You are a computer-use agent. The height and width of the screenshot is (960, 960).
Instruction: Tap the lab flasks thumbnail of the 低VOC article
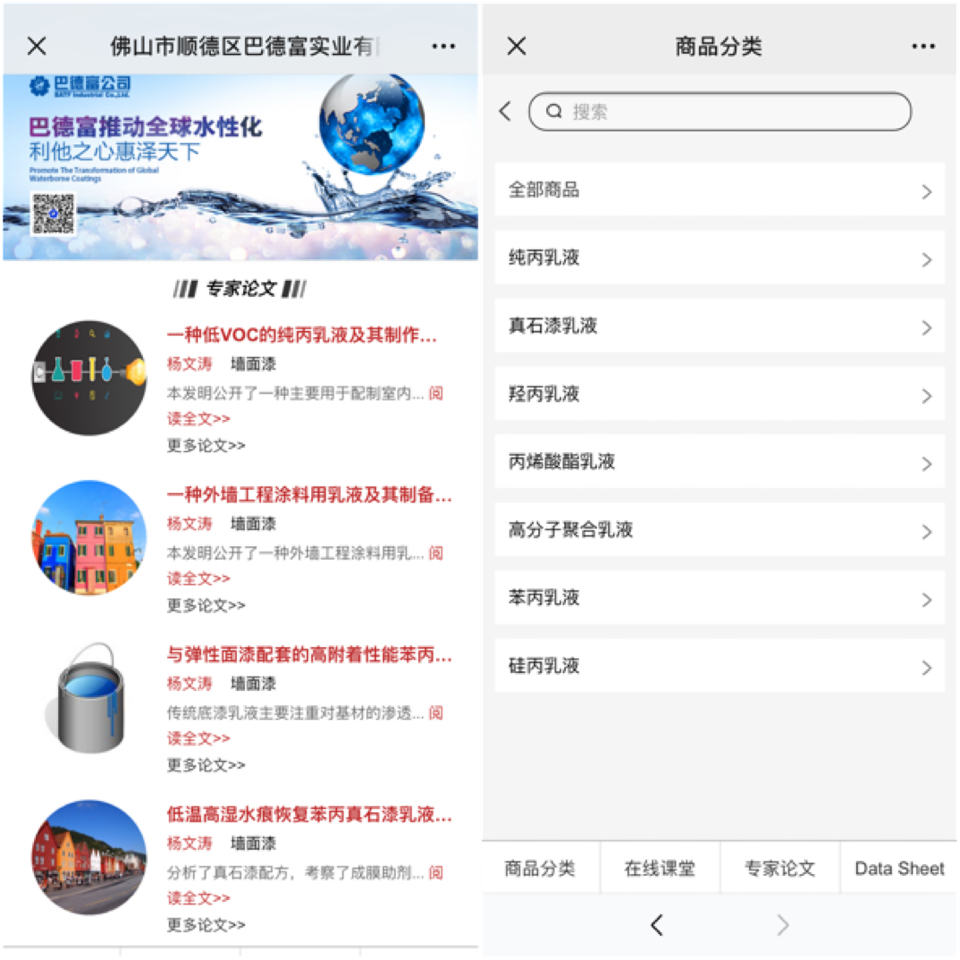pos(89,378)
